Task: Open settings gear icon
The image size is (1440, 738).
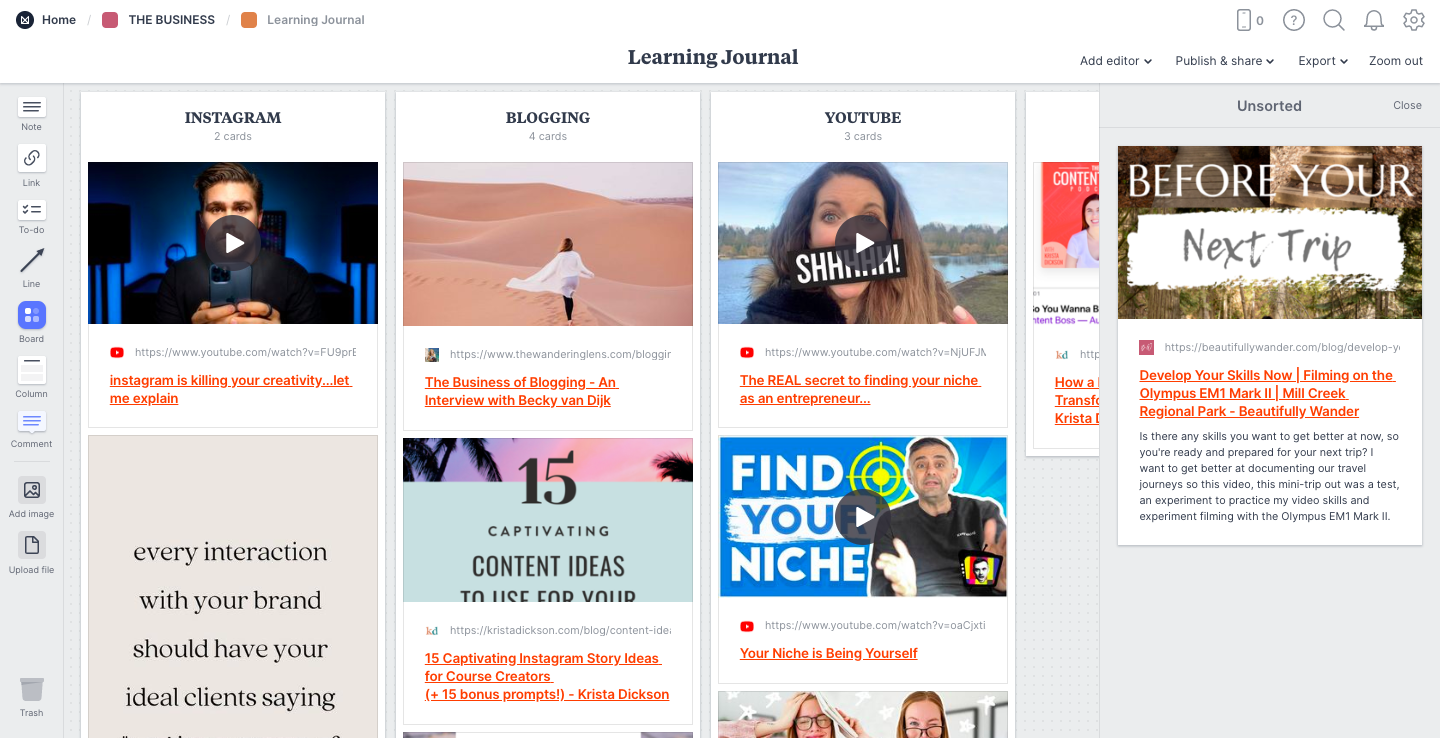Action: click(1414, 20)
